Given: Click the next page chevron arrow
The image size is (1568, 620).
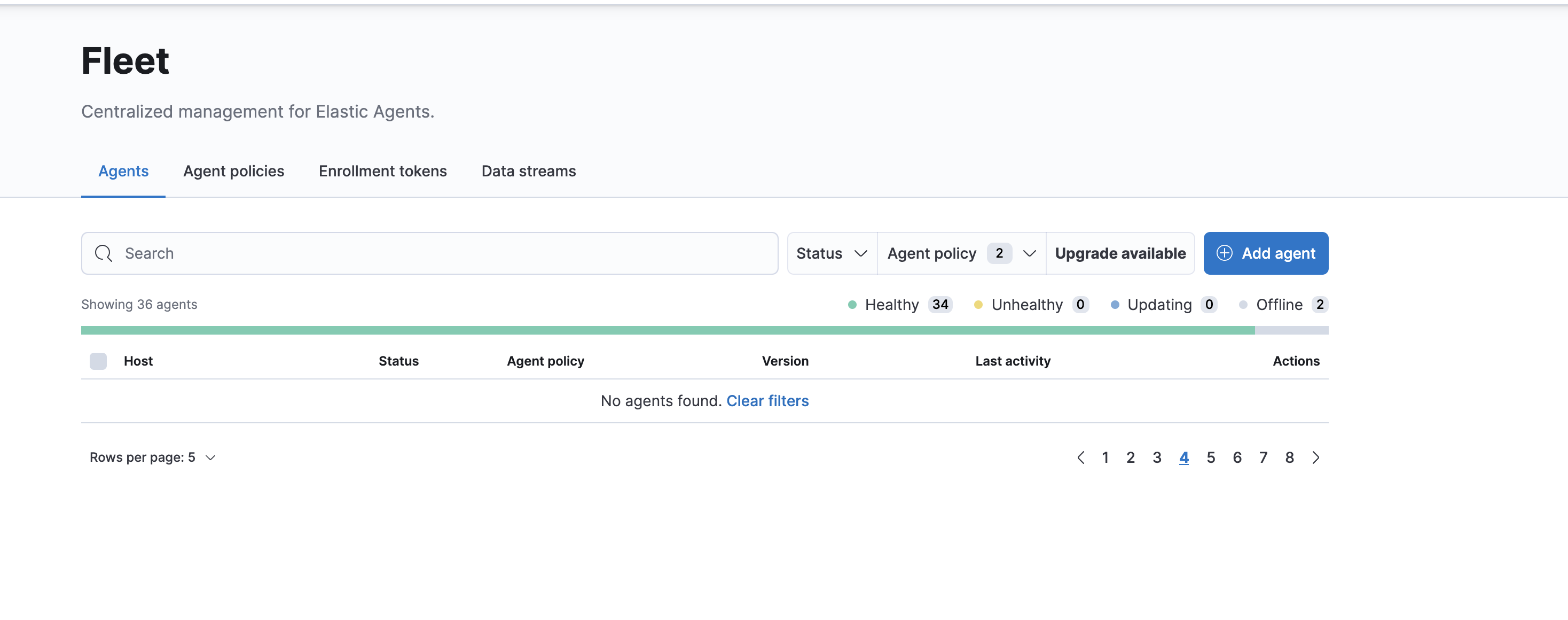Looking at the screenshot, I should point(1316,457).
